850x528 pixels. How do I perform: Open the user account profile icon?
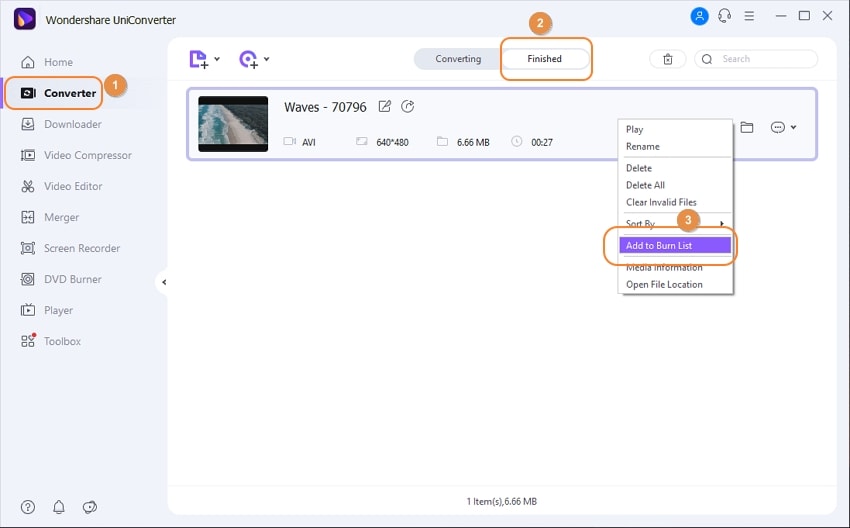pos(699,16)
